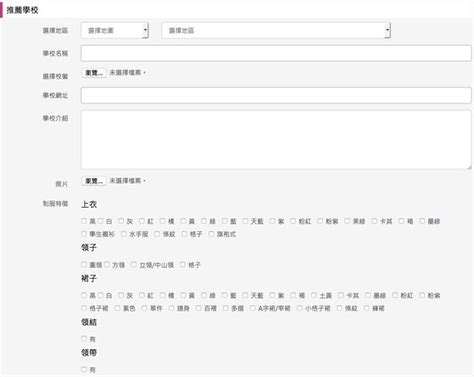Check 褐 in the 上衣 row

pyautogui.click(x=402, y=221)
